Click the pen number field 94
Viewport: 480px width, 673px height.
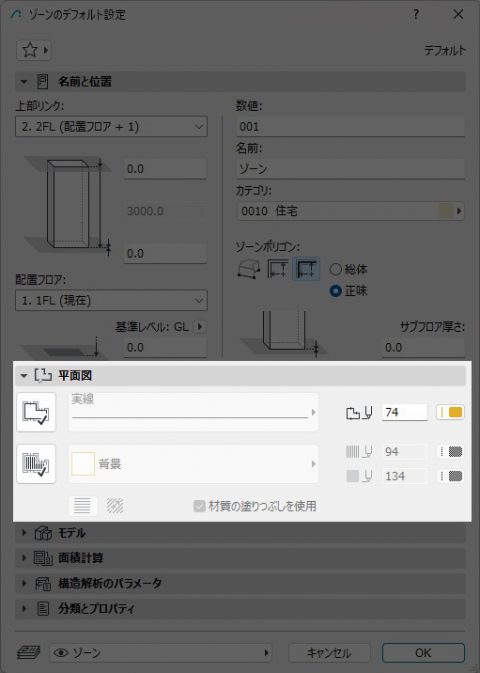tap(404, 452)
